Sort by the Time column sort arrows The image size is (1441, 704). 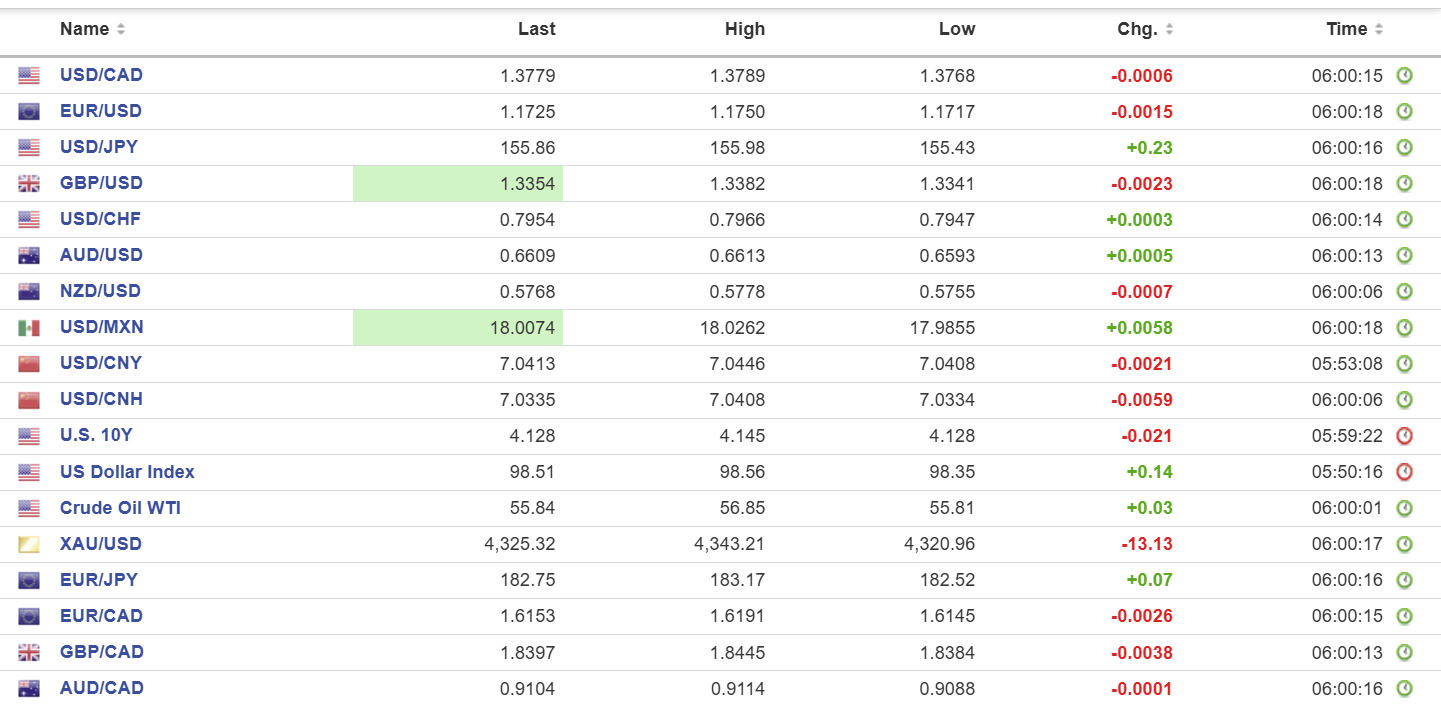point(1379,30)
